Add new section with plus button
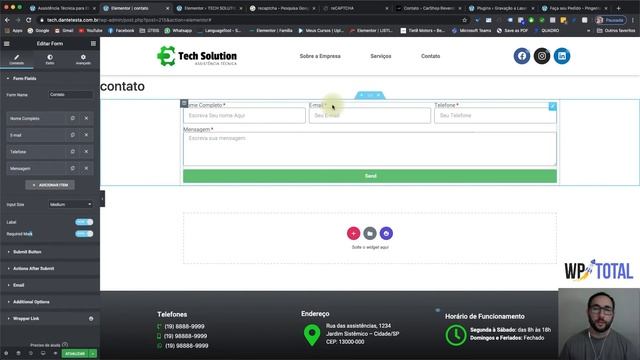640x360 pixels. pyautogui.click(x=353, y=233)
